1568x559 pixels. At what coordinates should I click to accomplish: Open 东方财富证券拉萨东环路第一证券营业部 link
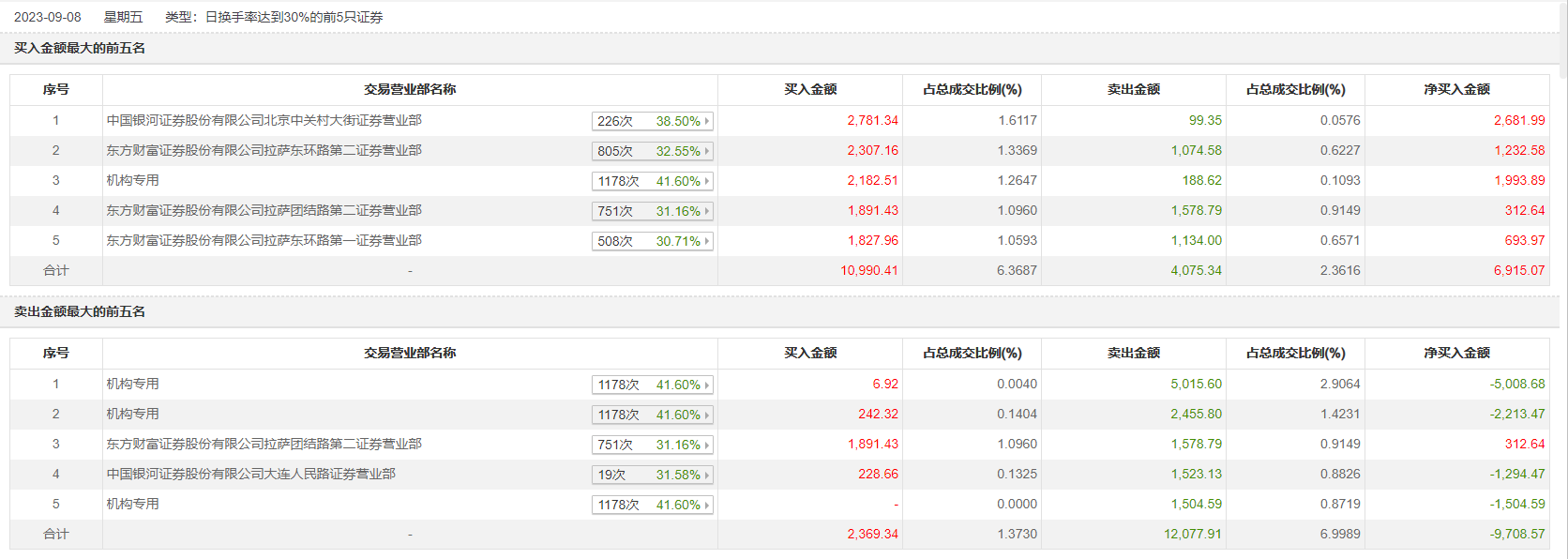[264, 240]
